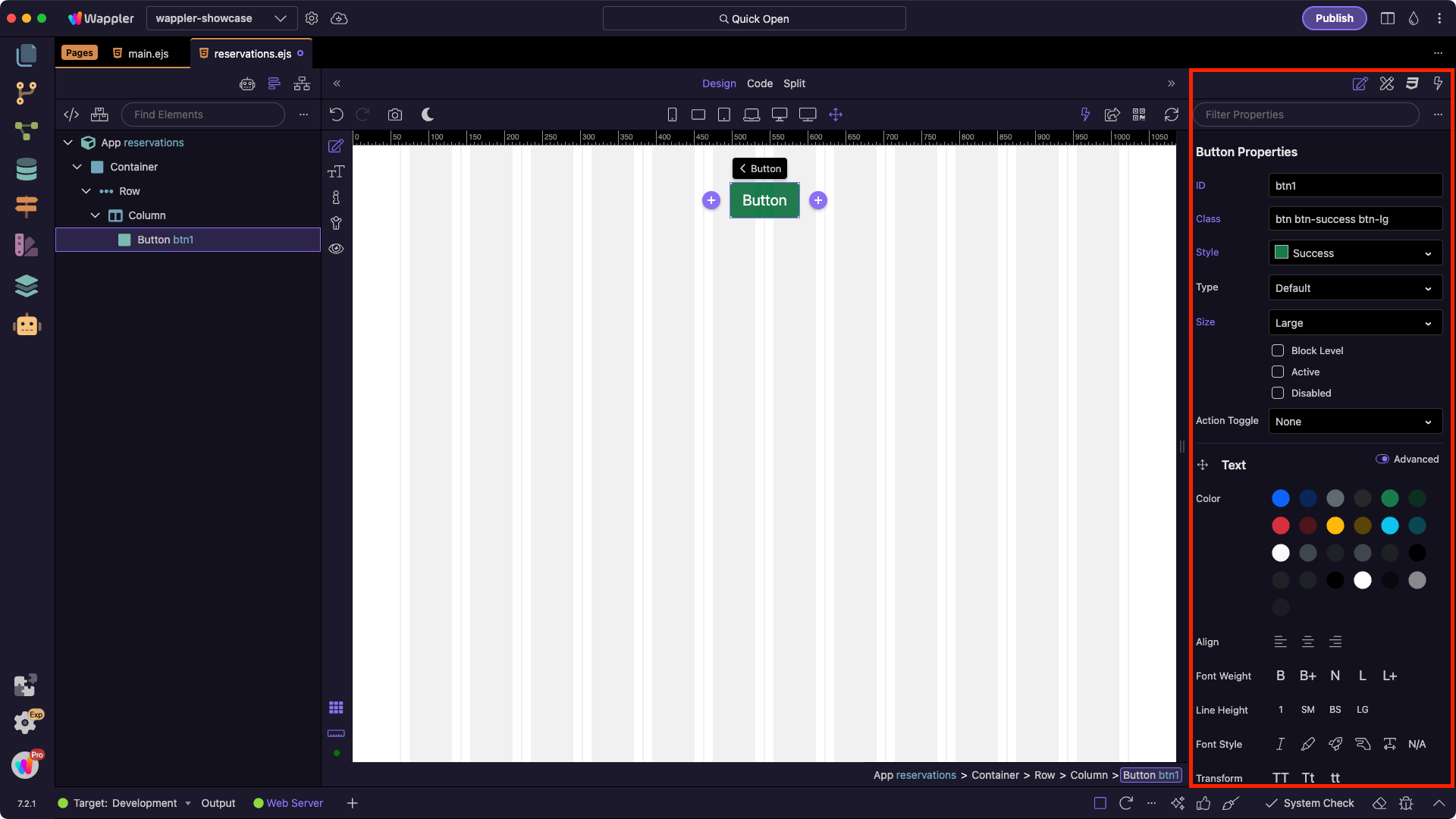The width and height of the screenshot is (1456, 819).
Task: Open the Routing signpost sidebar icon
Action: [x=27, y=206]
